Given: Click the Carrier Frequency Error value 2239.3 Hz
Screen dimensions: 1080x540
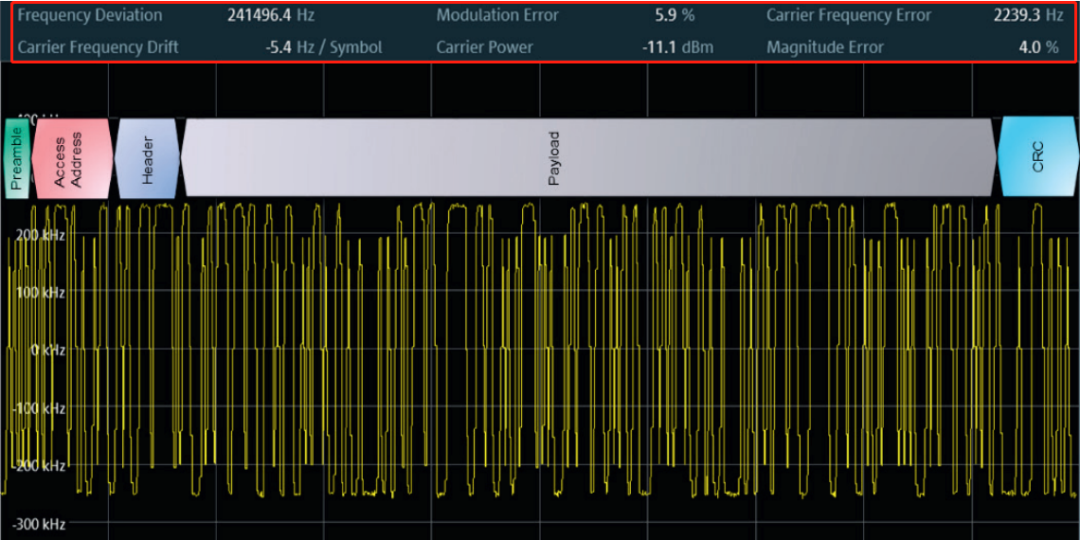Looking at the screenshot, I should (1028, 15).
